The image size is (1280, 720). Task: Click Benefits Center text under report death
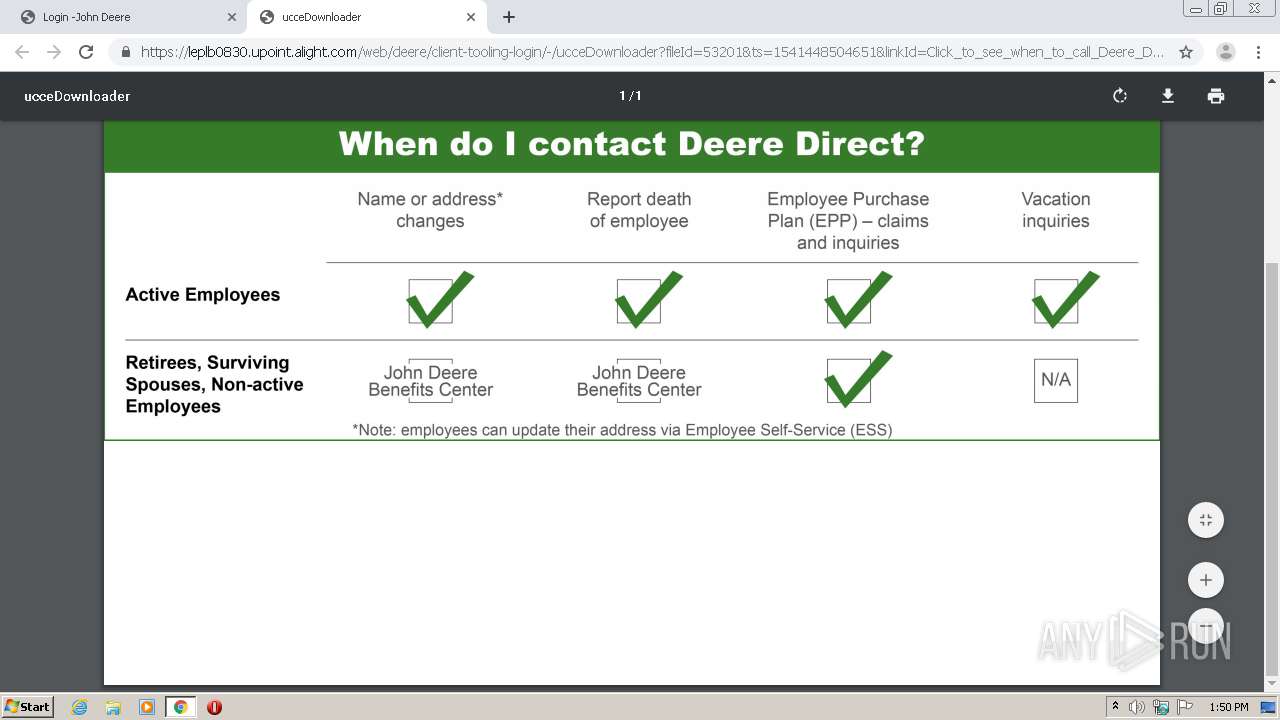tap(639, 381)
